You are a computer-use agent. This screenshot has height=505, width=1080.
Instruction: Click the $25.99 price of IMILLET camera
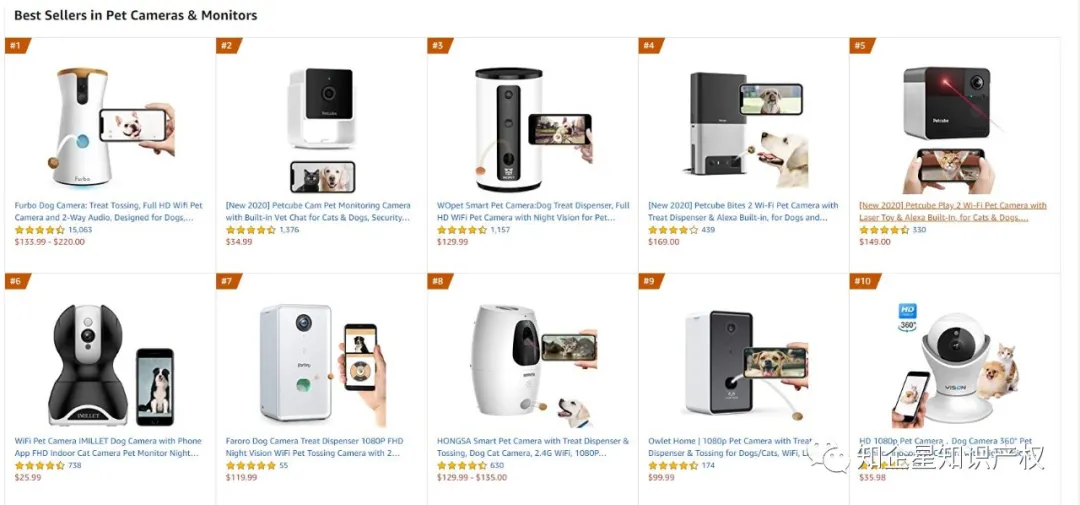(x=28, y=477)
